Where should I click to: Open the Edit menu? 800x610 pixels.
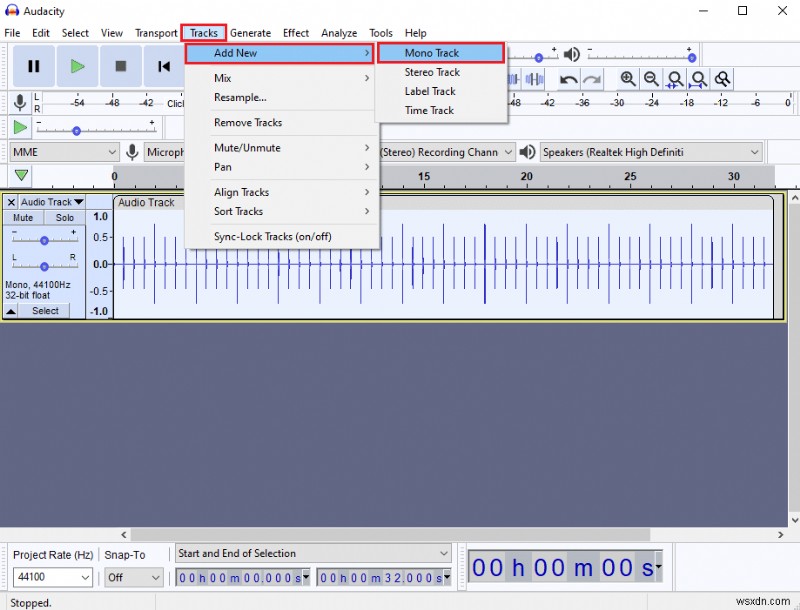(41, 33)
